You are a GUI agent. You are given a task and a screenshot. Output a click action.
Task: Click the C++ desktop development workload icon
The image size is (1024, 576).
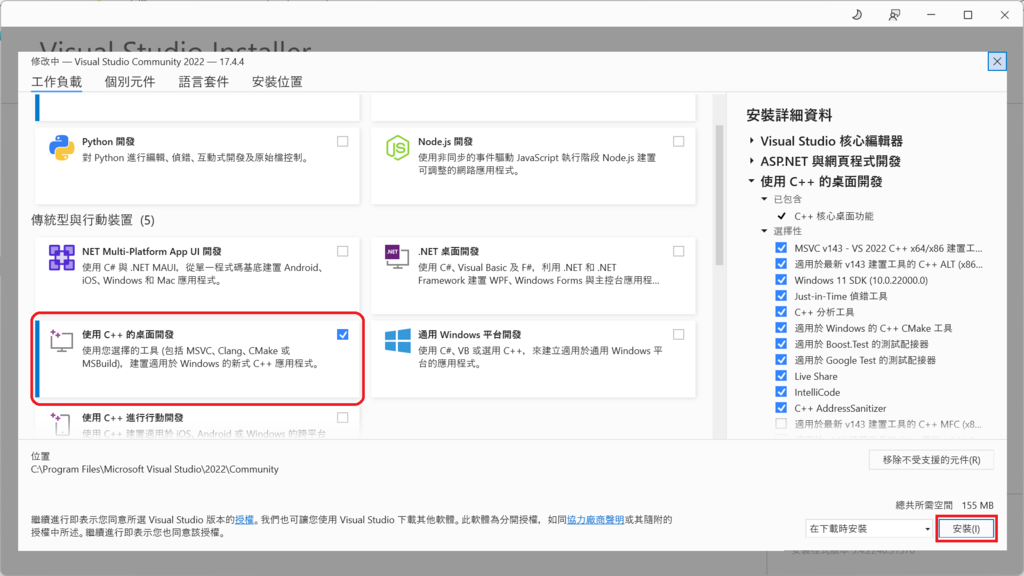pos(61,340)
